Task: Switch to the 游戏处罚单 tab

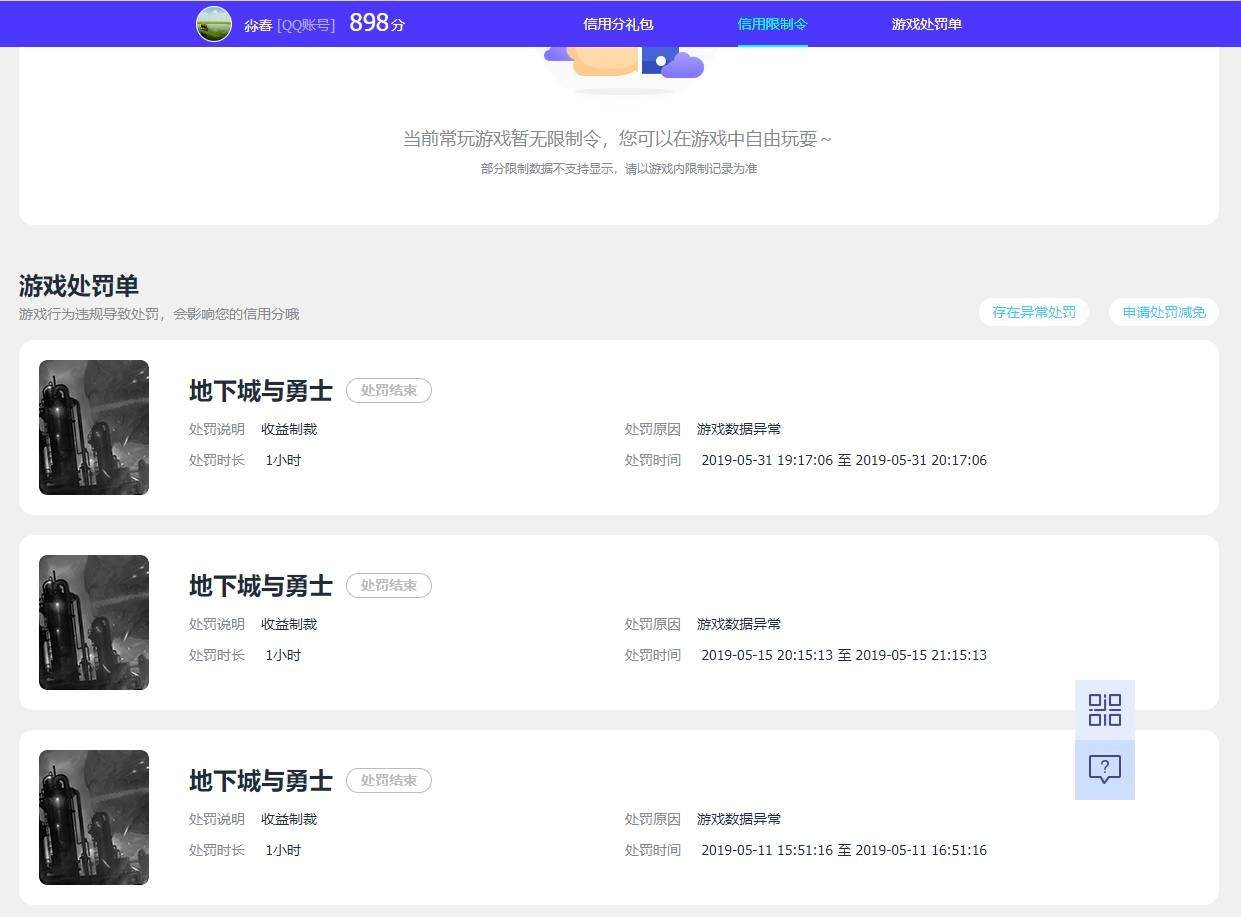Action: (927, 24)
